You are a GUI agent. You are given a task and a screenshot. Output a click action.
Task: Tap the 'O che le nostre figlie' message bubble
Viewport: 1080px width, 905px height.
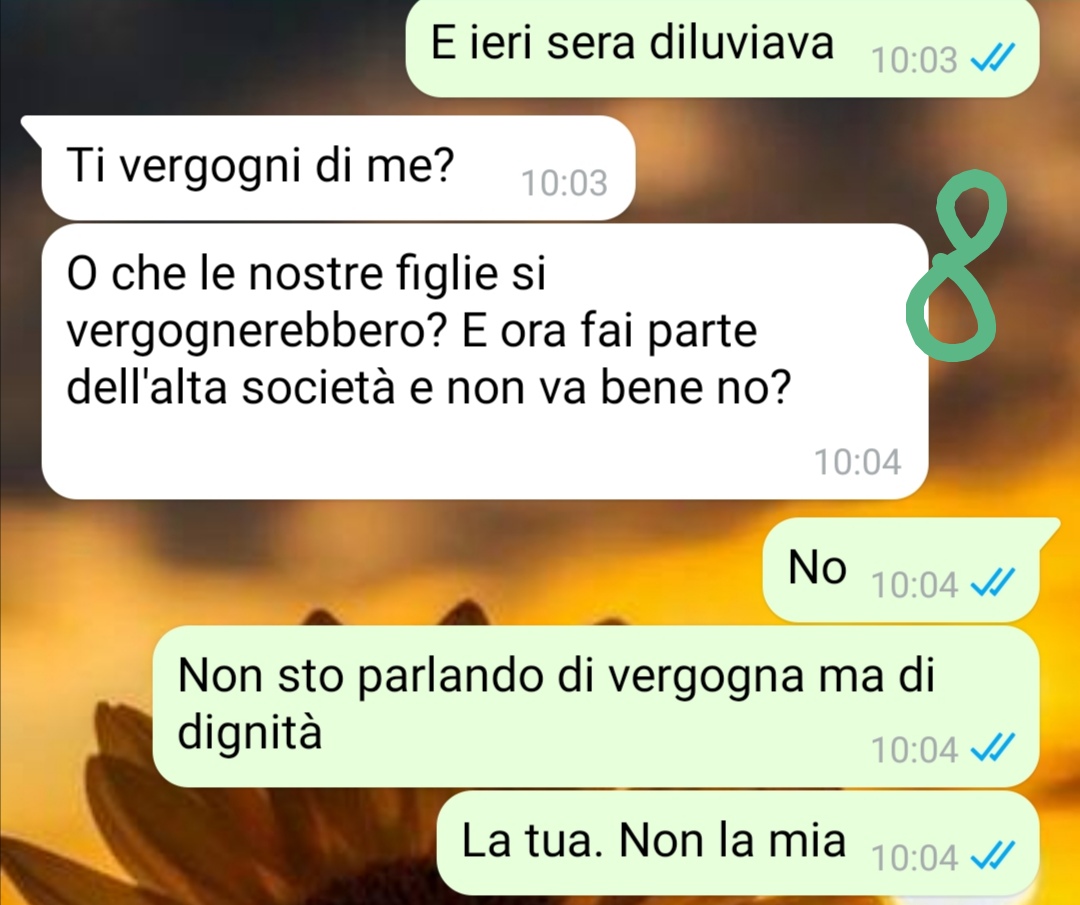(x=485, y=361)
